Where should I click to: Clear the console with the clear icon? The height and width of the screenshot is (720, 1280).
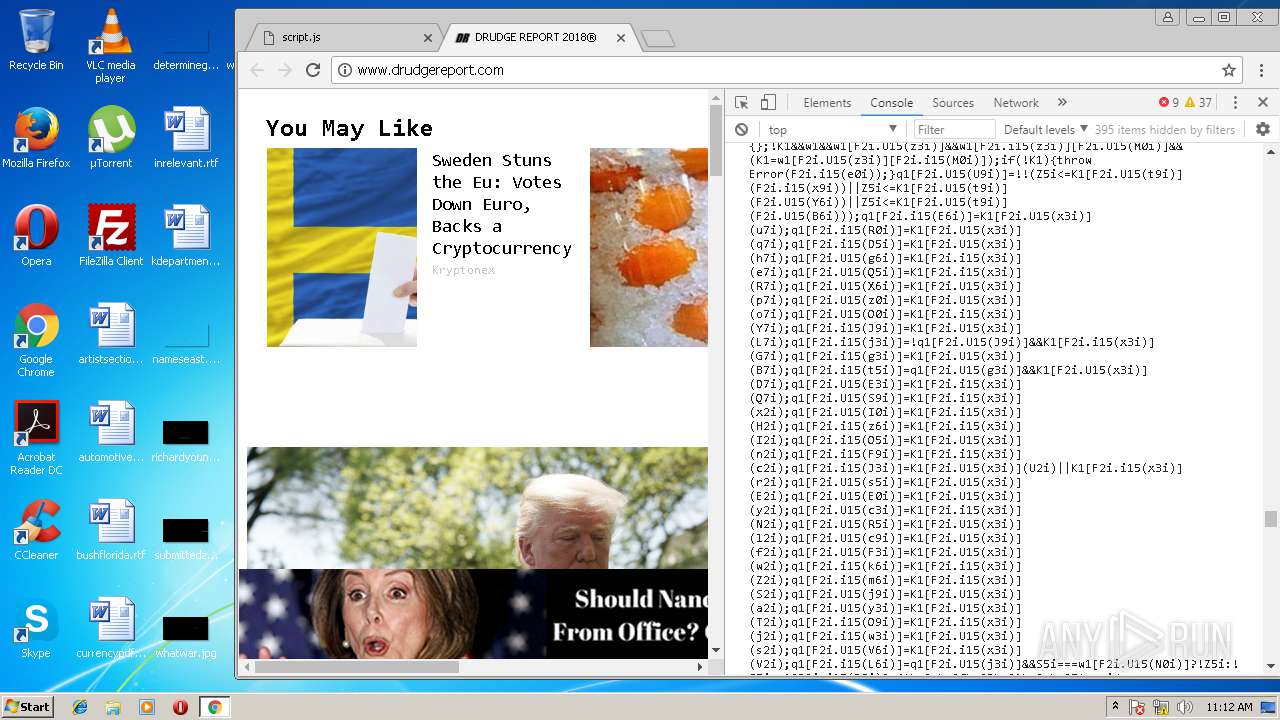[x=741, y=130]
